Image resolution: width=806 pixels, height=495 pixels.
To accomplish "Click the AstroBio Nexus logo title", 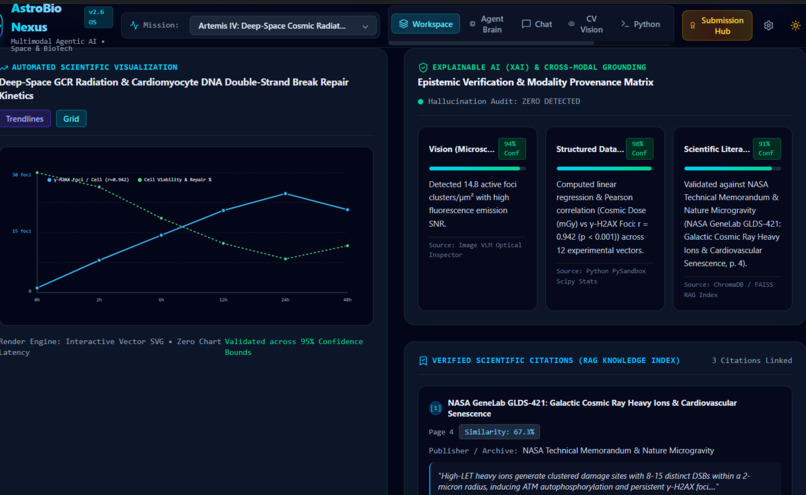I will [36, 18].
